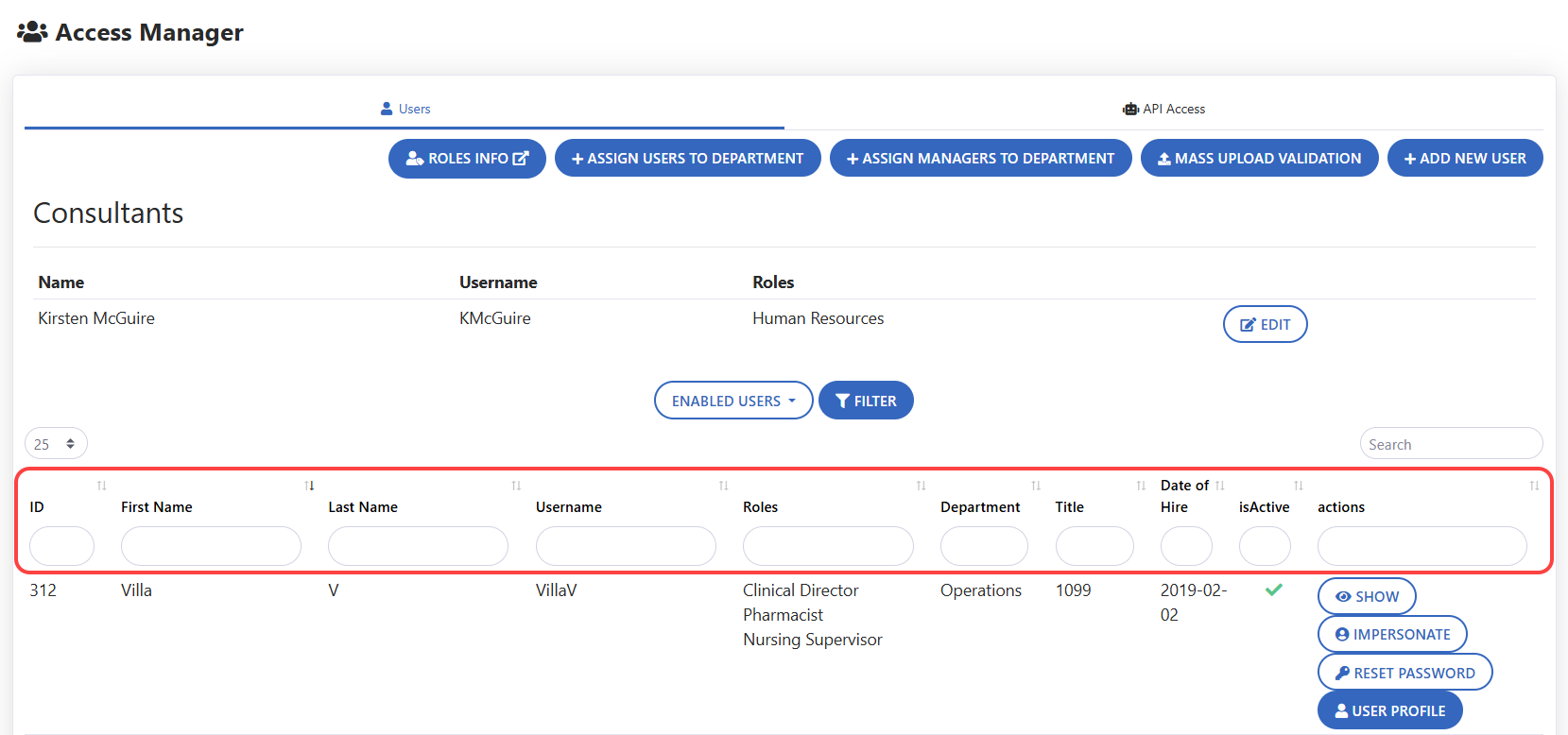This screenshot has height=735, width=1568.
Task: Click Mass Upload Validation button
Action: 1259,159
